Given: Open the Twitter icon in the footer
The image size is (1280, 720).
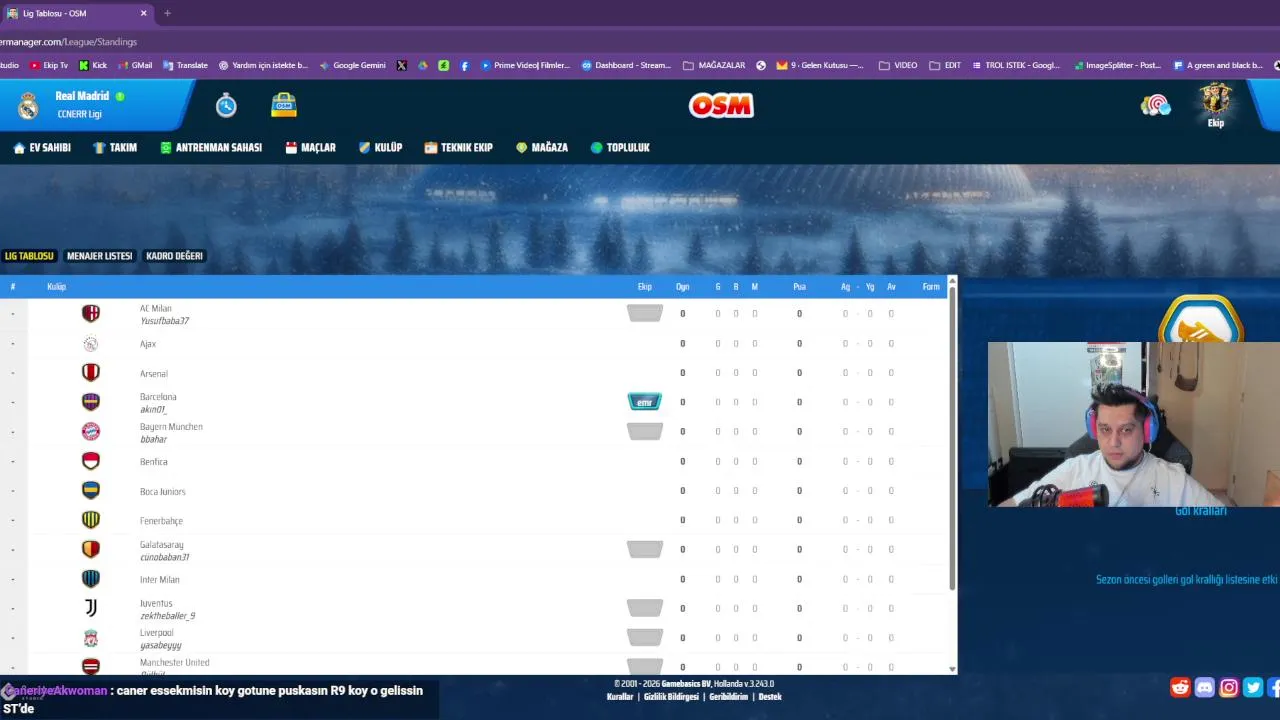Looking at the screenshot, I should [x=1253, y=687].
